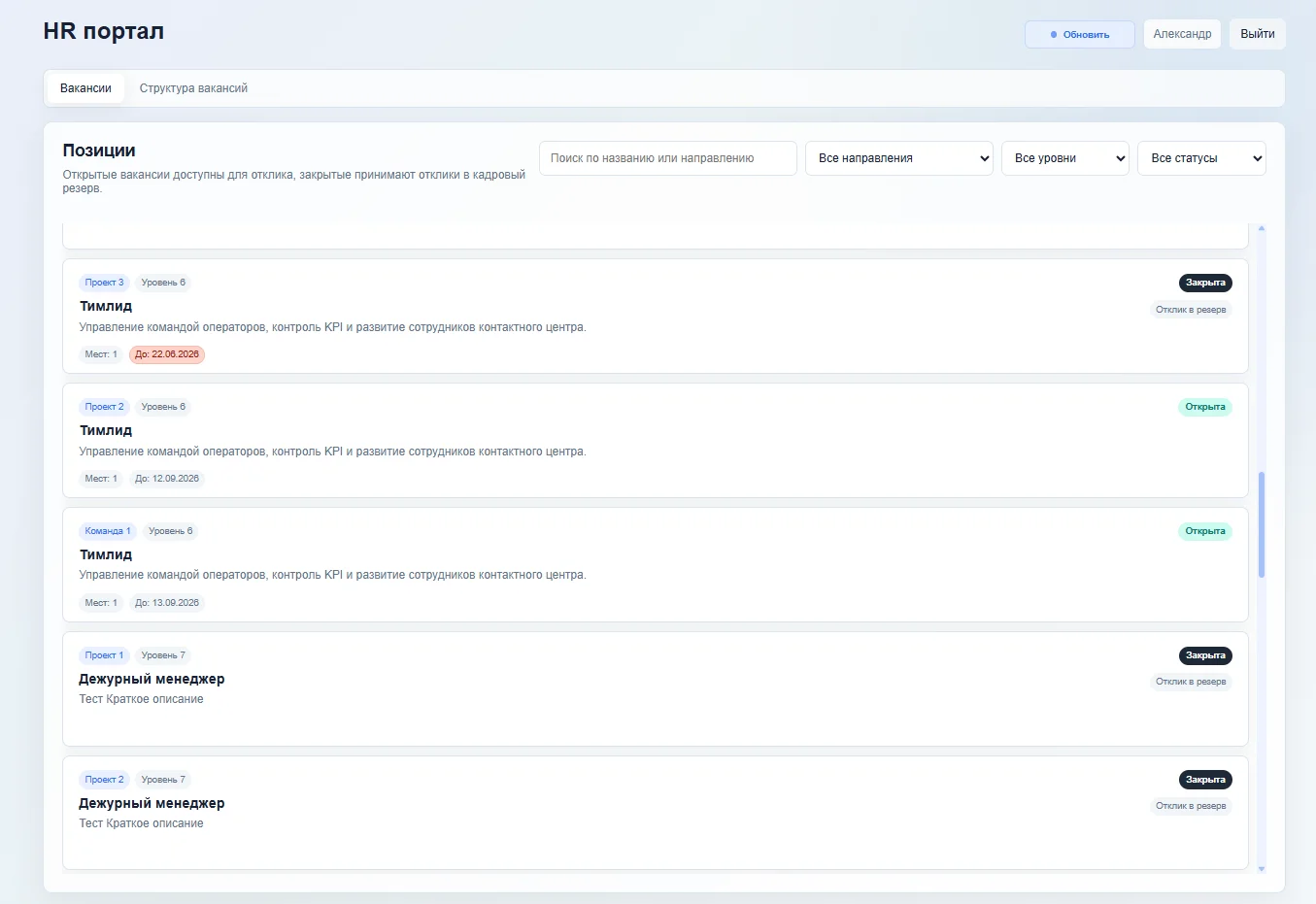The width and height of the screenshot is (1316, 904).
Task: Log out using the "Выйти" button
Action: coord(1257,34)
